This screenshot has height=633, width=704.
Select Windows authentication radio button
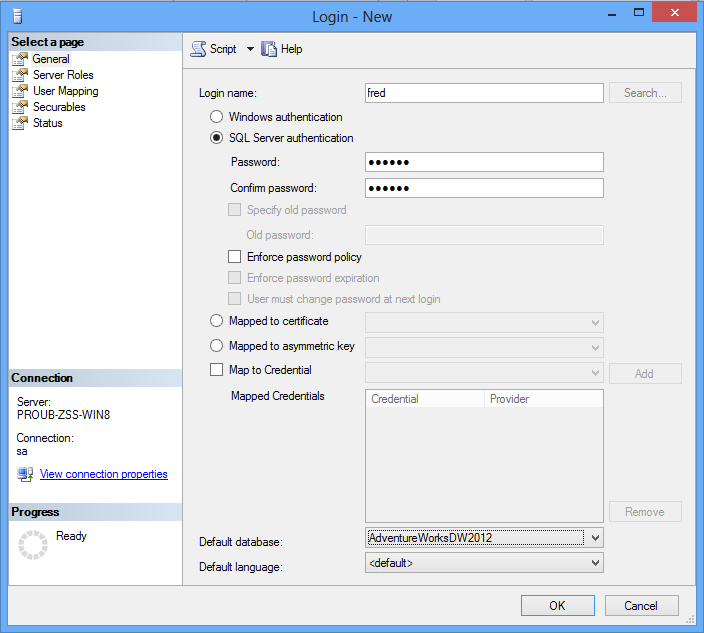click(217, 117)
